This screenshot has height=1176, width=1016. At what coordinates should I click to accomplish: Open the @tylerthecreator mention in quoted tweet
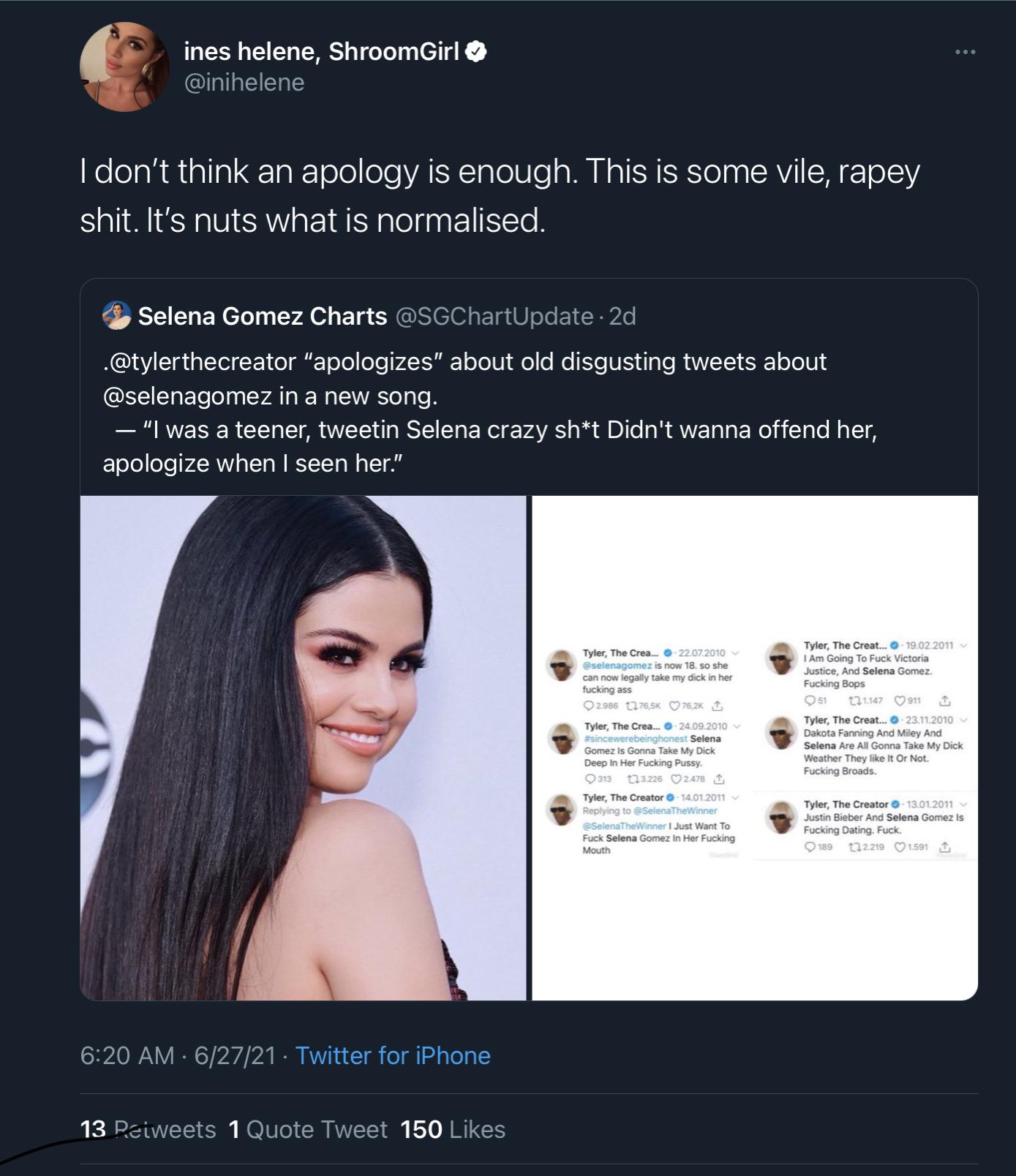[x=200, y=361]
